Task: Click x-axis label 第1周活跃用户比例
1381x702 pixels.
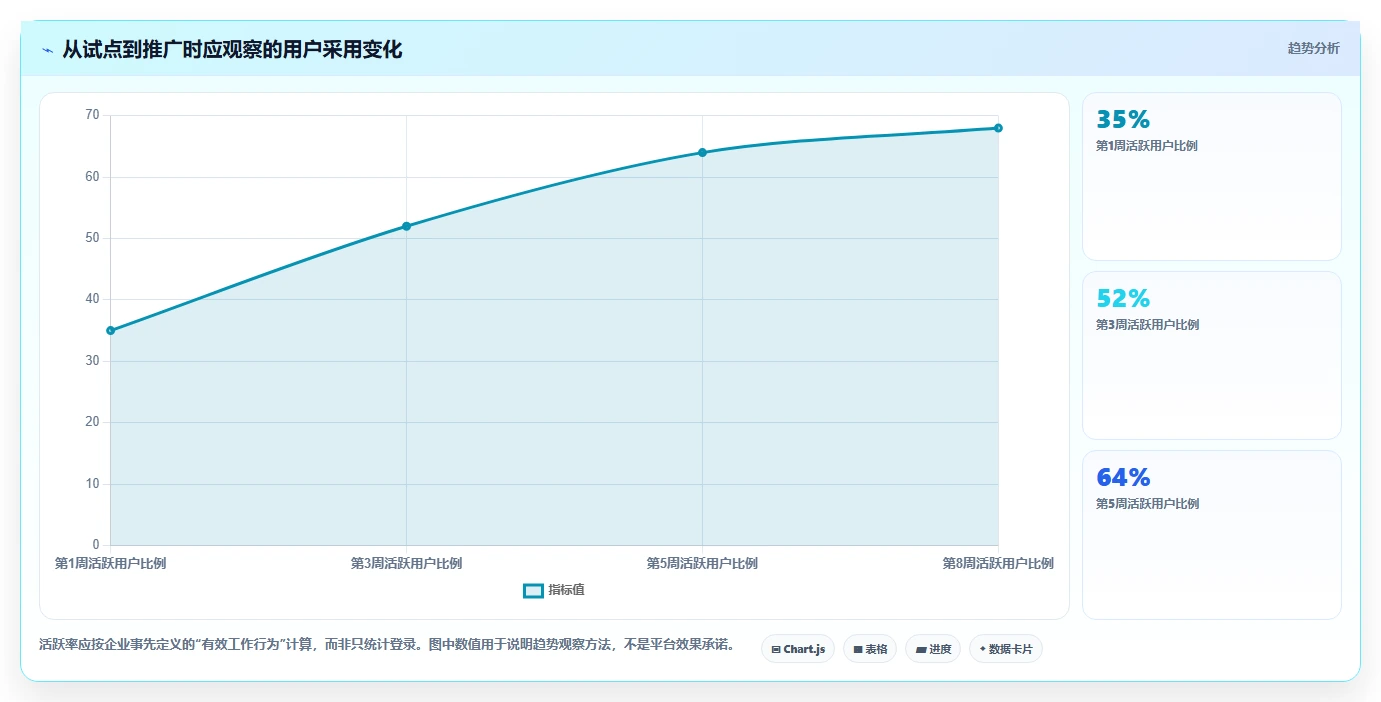Action: (110, 564)
